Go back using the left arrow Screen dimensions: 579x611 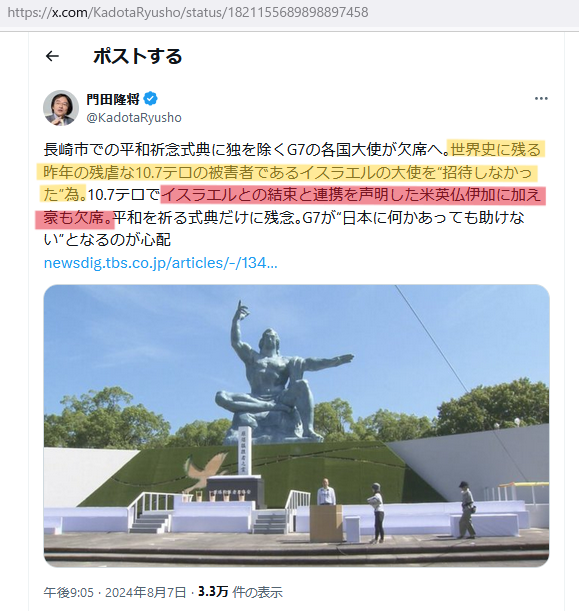pos(52,56)
